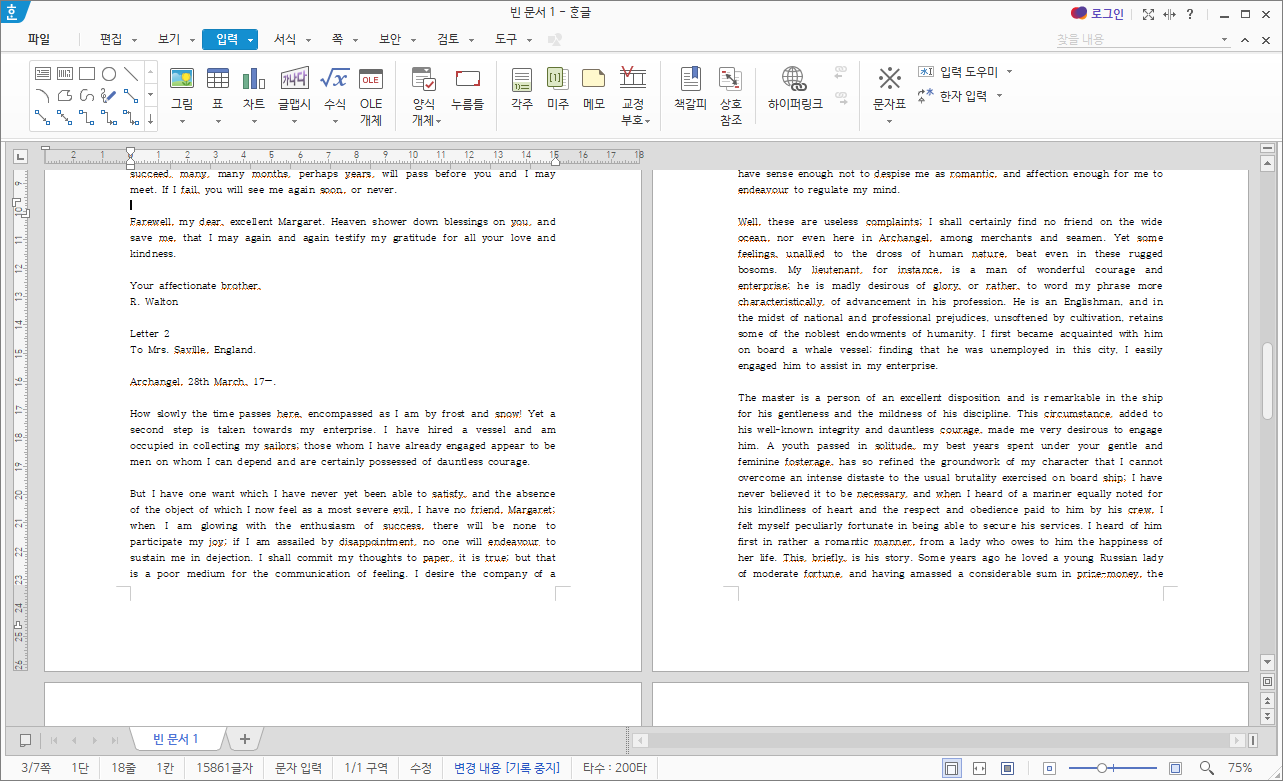Screen dimensions: 1283x781
Task: Click the 3/7쪽 page indicator
Action: coord(36,768)
